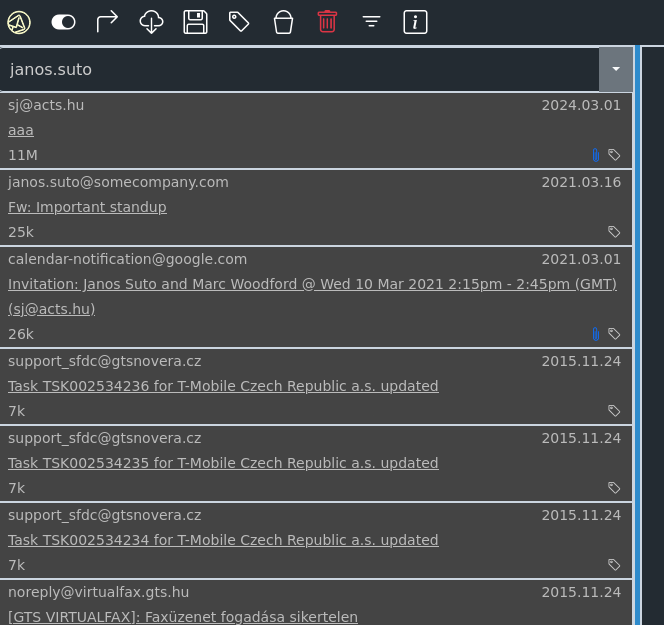Open the Janos Suto and Marc Woodford invitation

click(x=312, y=284)
